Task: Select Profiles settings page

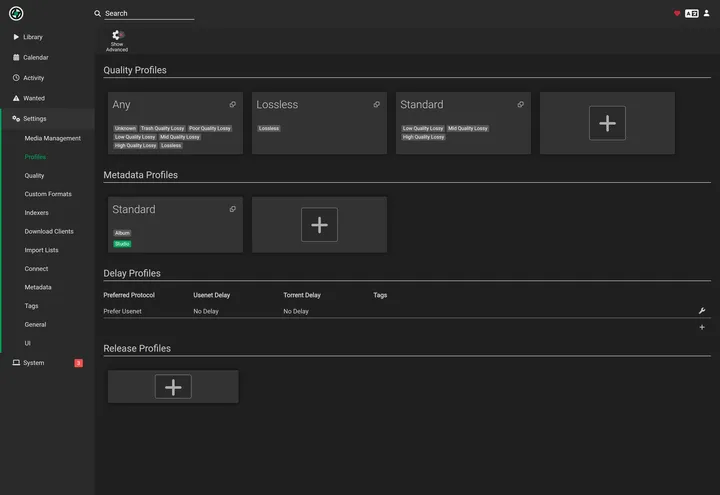Action: (35, 157)
